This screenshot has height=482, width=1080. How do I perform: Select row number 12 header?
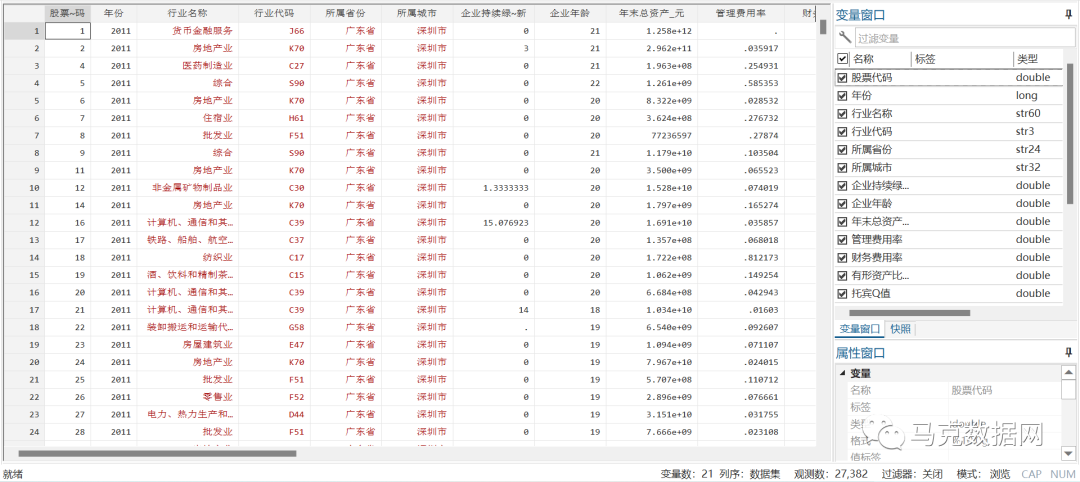23,222
